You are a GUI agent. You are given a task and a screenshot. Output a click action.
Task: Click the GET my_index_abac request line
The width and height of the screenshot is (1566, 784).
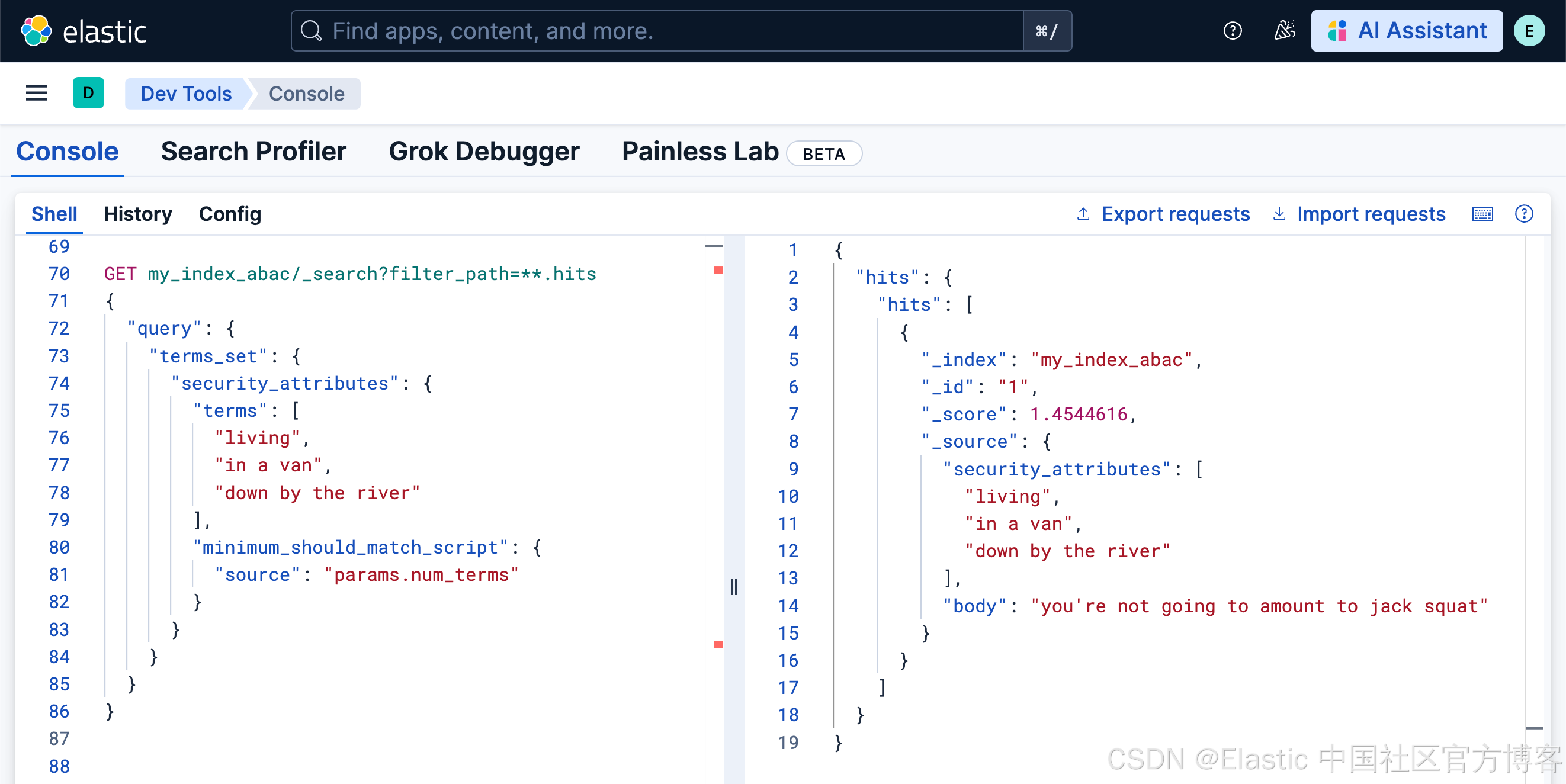(x=350, y=274)
